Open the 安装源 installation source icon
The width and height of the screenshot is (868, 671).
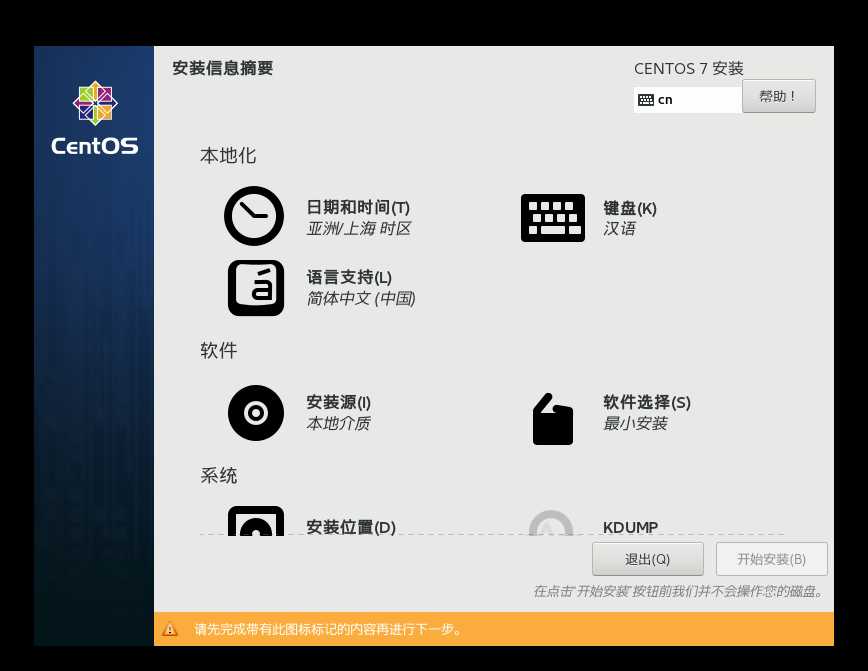[x=255, y=412]
